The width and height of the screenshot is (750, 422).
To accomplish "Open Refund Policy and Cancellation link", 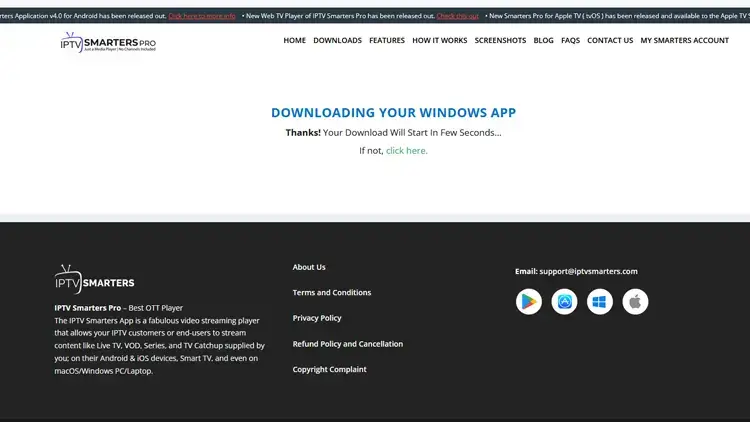I will (348, 344).
